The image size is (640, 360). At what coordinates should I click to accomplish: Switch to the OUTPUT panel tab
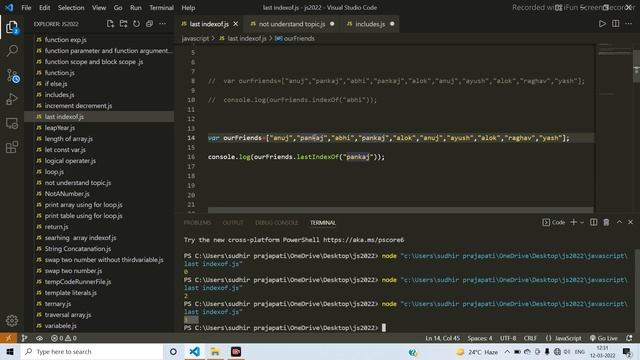[x=233, y=222]
